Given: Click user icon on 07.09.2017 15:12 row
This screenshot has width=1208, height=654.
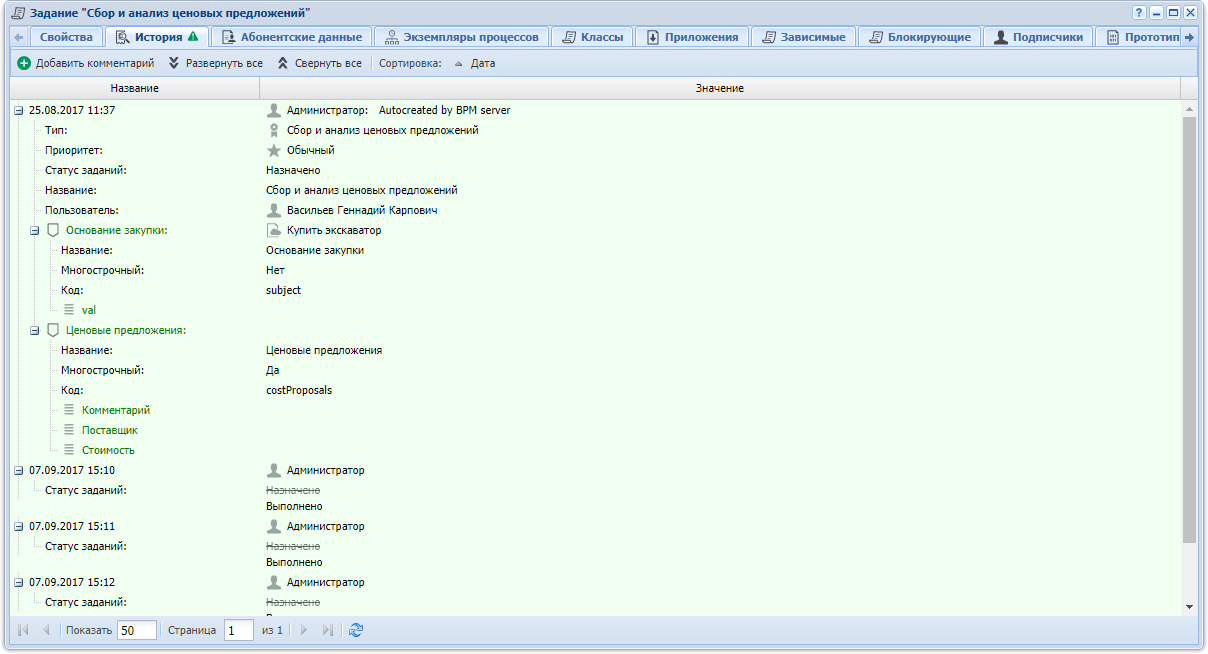Looking at the screenshot, I should coord(274,582).
